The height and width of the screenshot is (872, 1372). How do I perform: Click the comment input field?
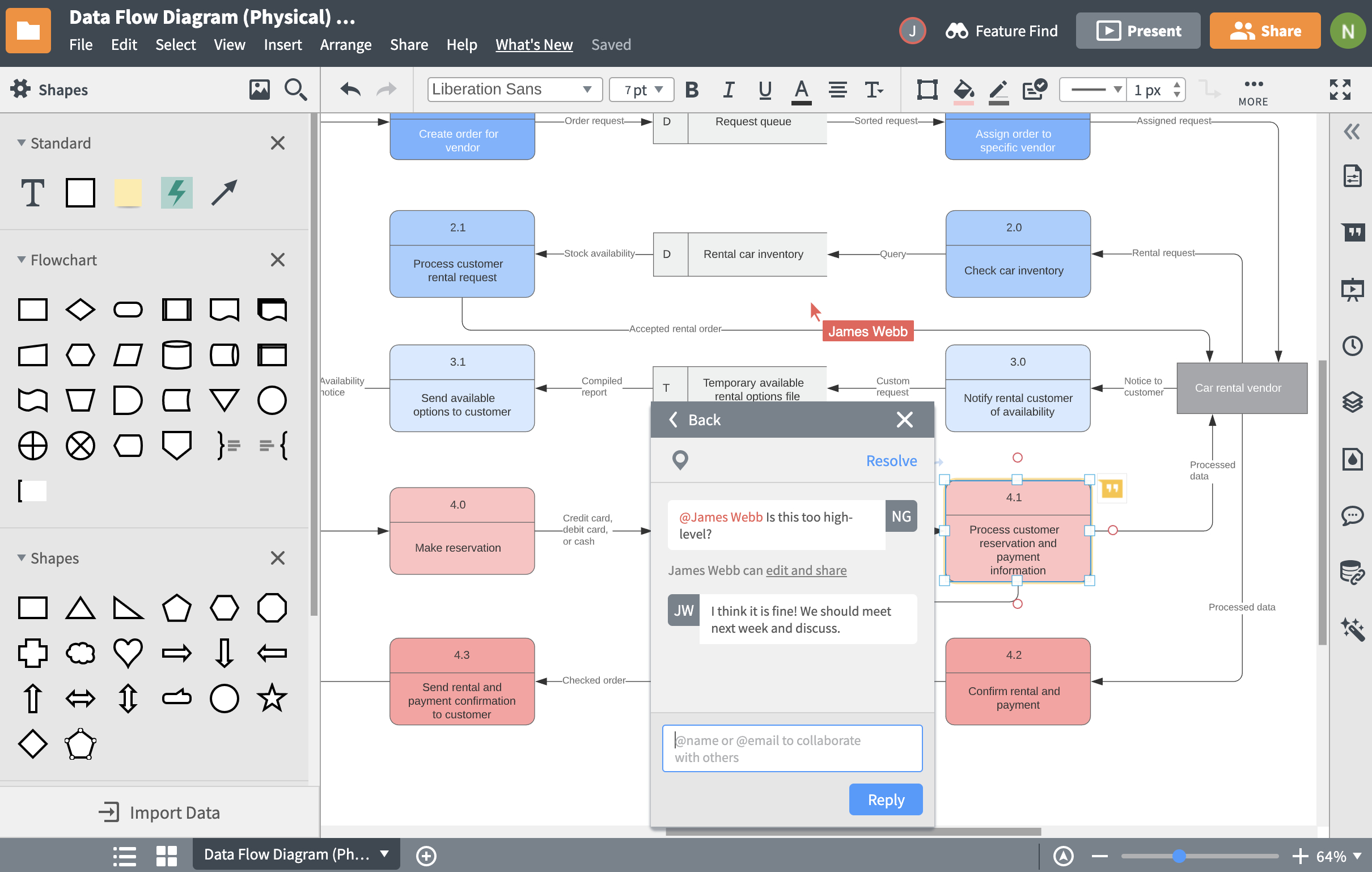tap(792, 748)
